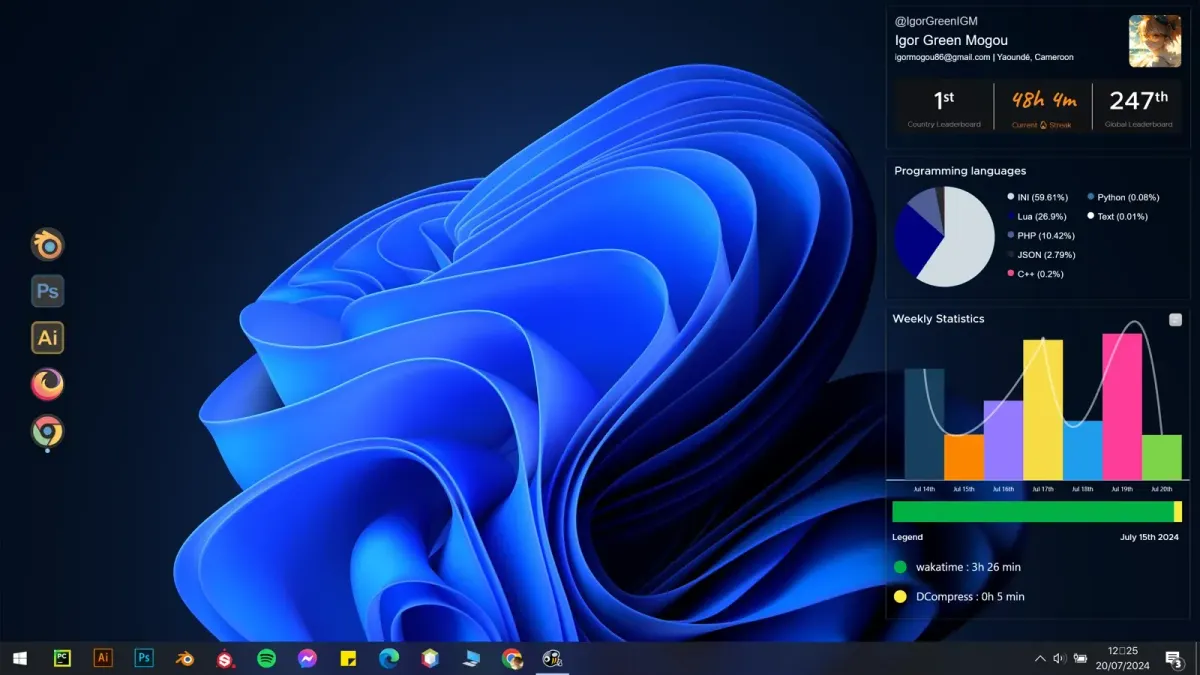Open Illustrator from the taskbar

tap(103, 658)
